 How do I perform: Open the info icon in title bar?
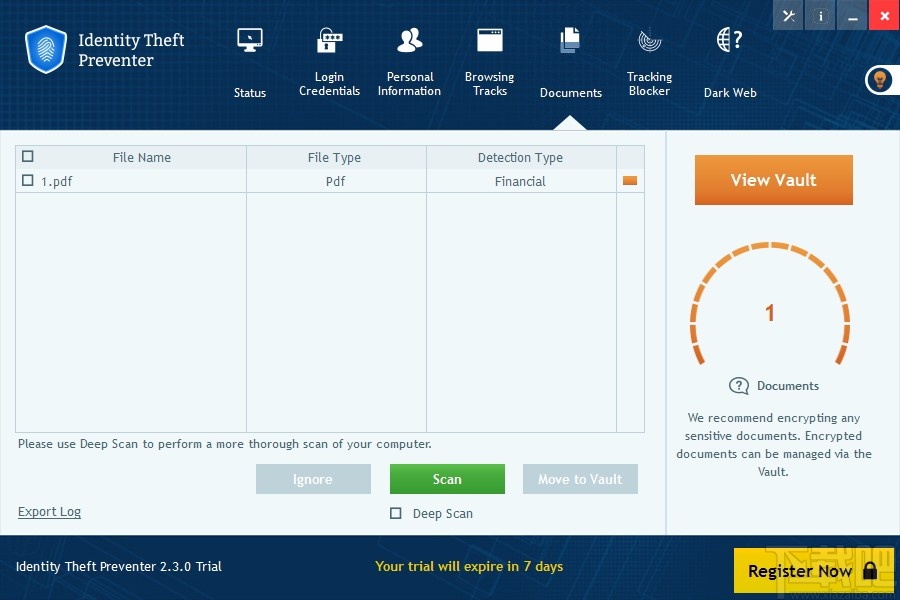click(x=820, y=16)
